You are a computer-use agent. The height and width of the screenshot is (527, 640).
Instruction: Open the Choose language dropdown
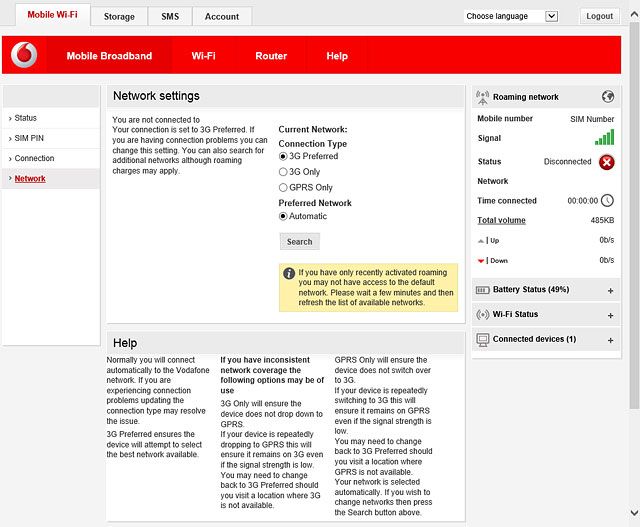[511, 16]
